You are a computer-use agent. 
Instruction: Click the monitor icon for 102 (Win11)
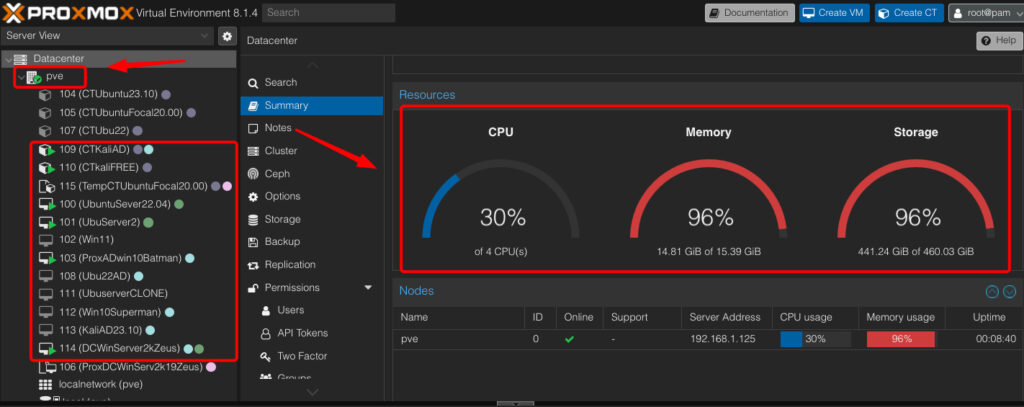45,240
